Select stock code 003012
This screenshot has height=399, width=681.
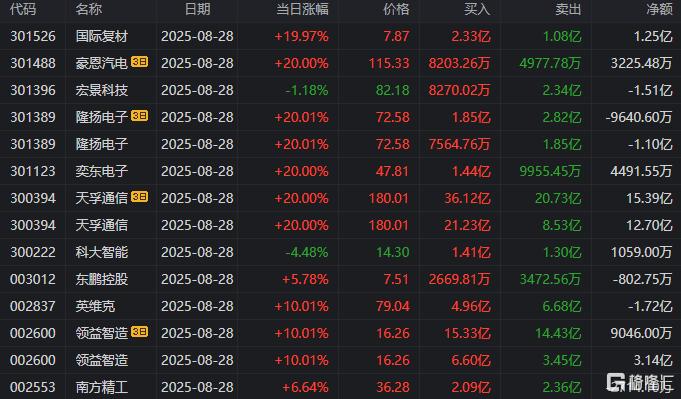click(33, 279)
